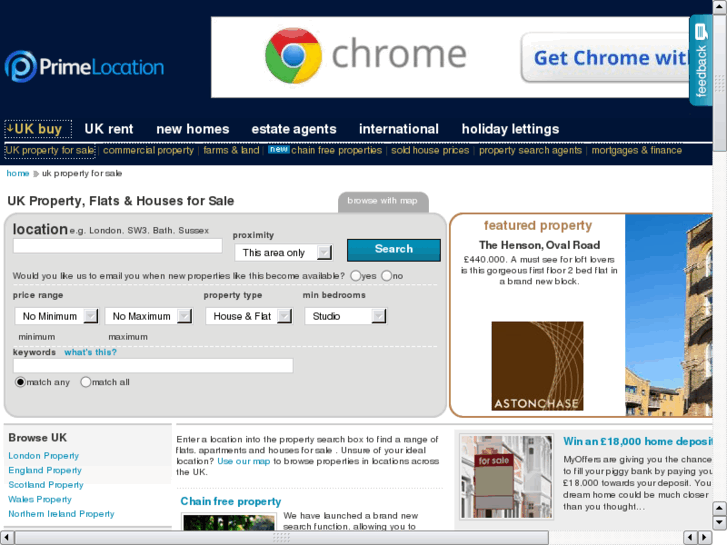Click Use our map link
The width and height of the screenshot is (727, 545).
pyautogui.click(x=243, y=461)
